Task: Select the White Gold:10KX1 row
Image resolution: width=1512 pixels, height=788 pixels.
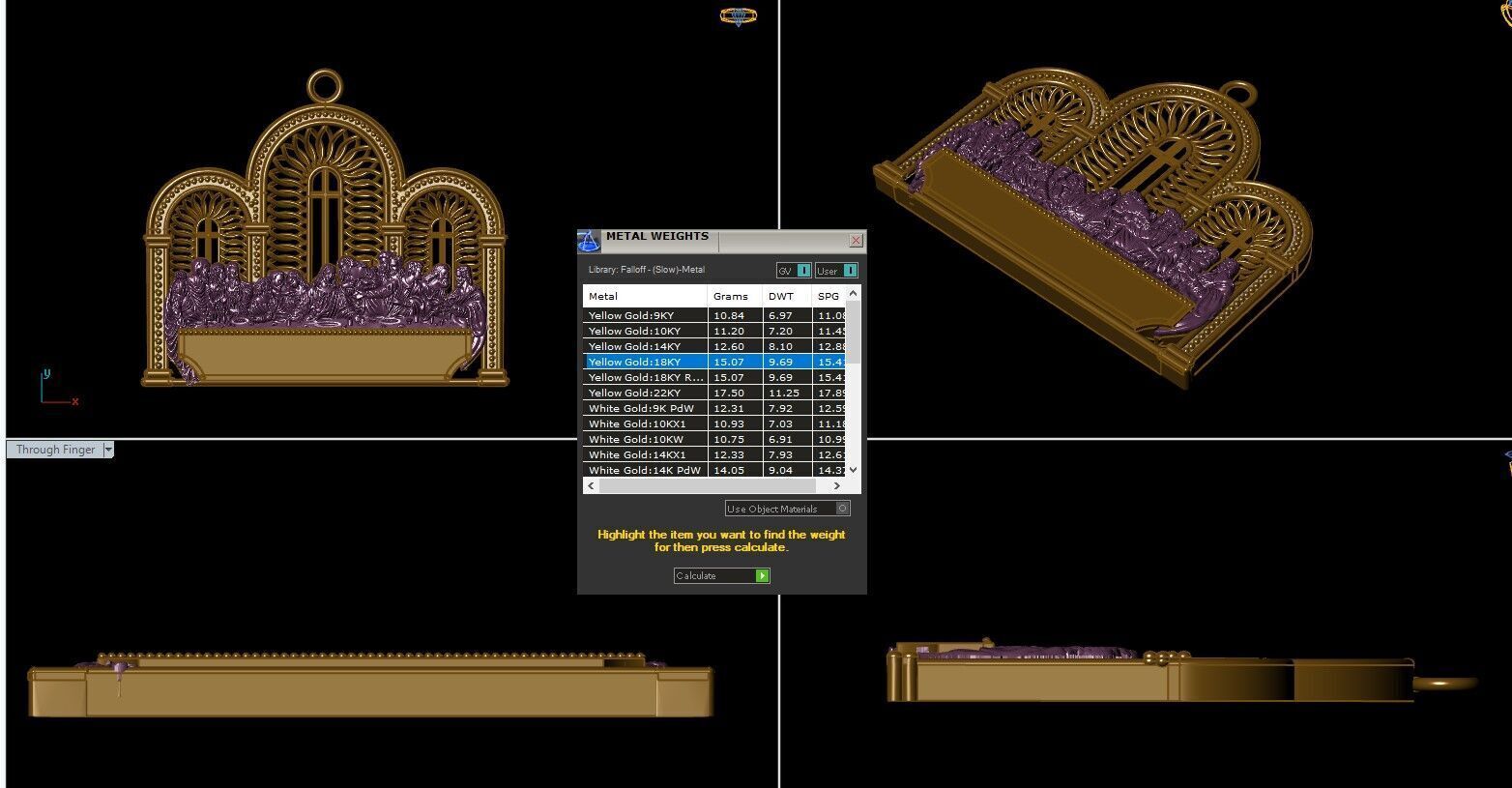Action: point(714,423)
